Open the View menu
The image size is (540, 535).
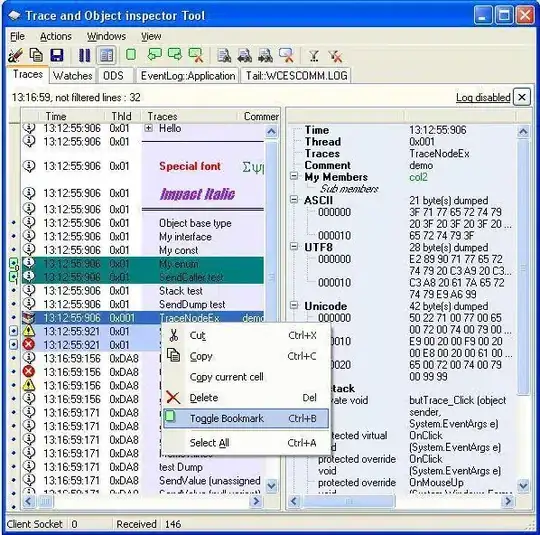click(x=151, y=37)
